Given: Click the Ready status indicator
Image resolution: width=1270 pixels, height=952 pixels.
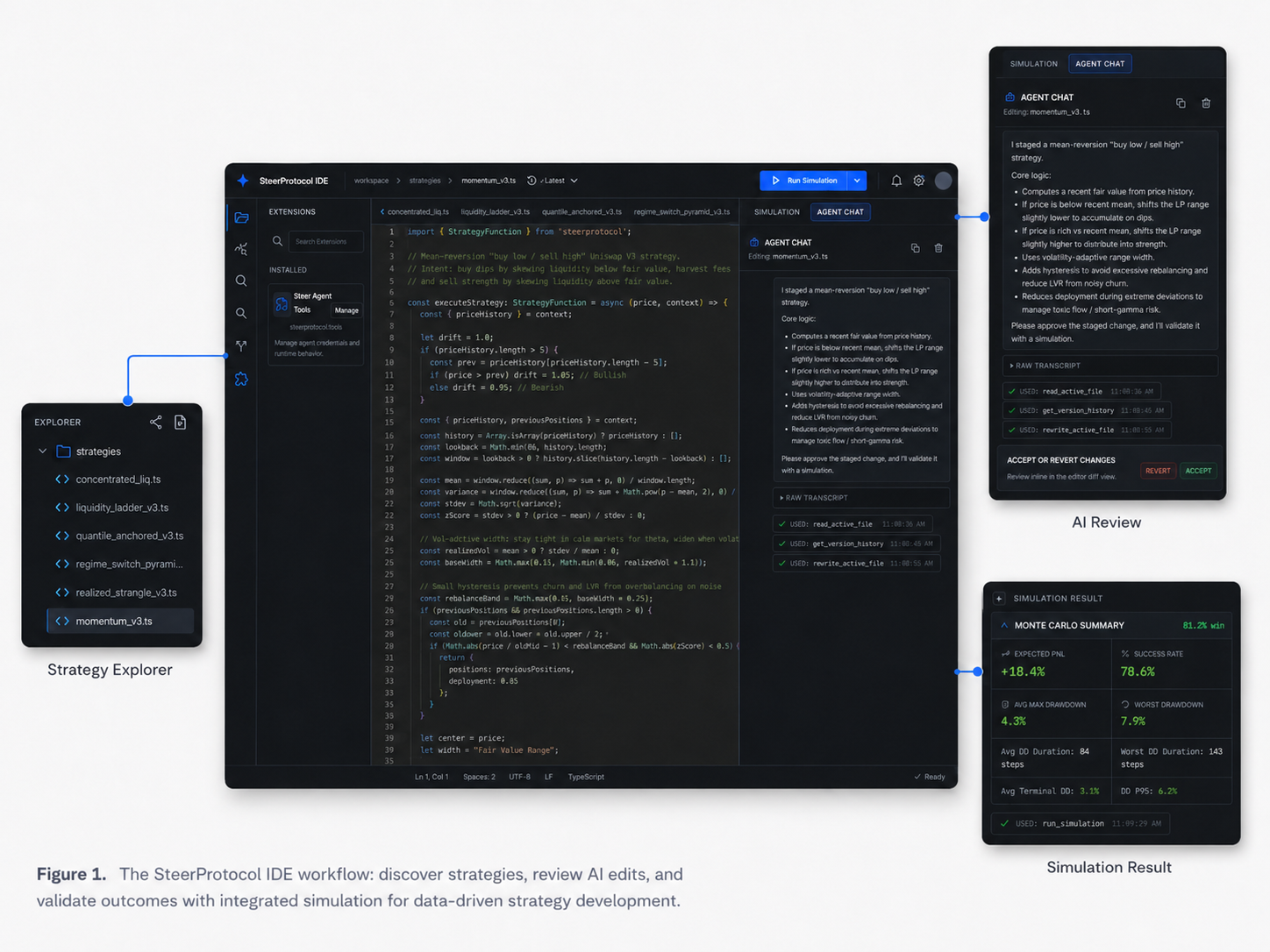Looking at the screenshot, I should (930, 777).
